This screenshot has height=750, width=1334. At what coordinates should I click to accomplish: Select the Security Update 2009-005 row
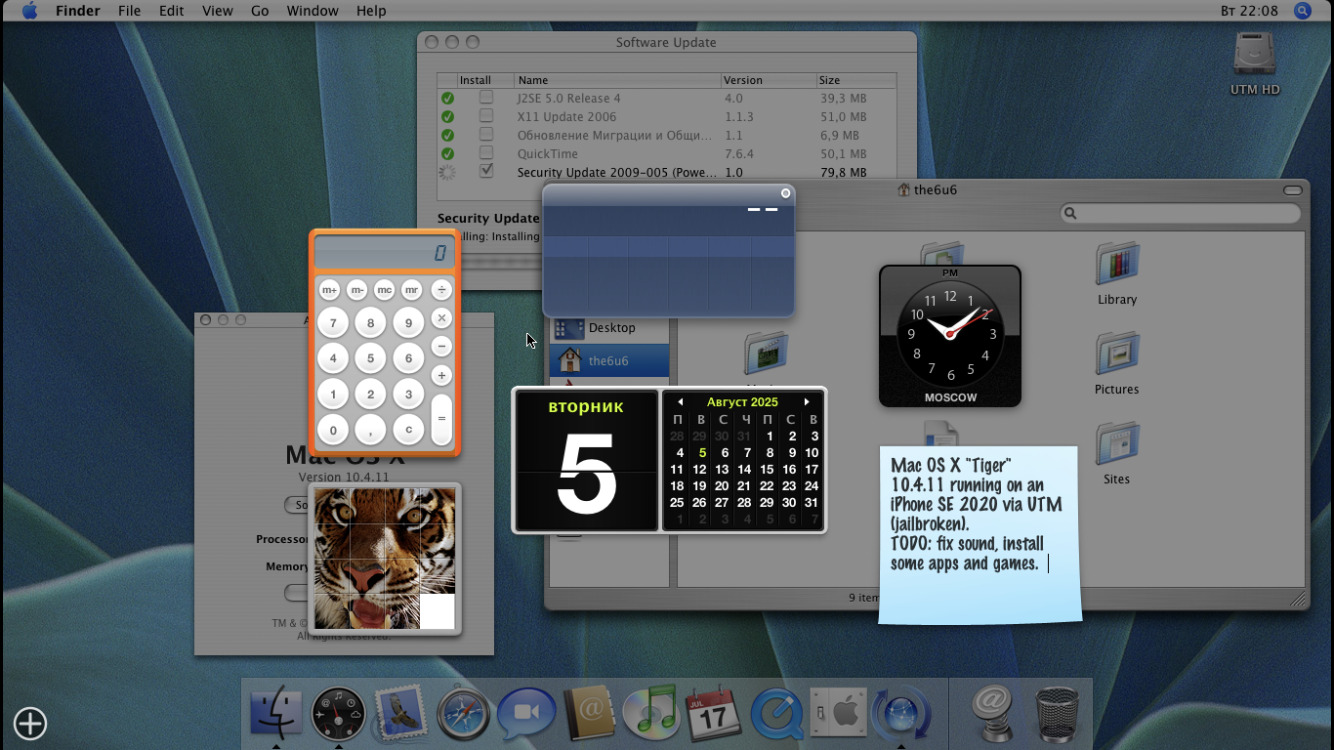tap(666, 172)
